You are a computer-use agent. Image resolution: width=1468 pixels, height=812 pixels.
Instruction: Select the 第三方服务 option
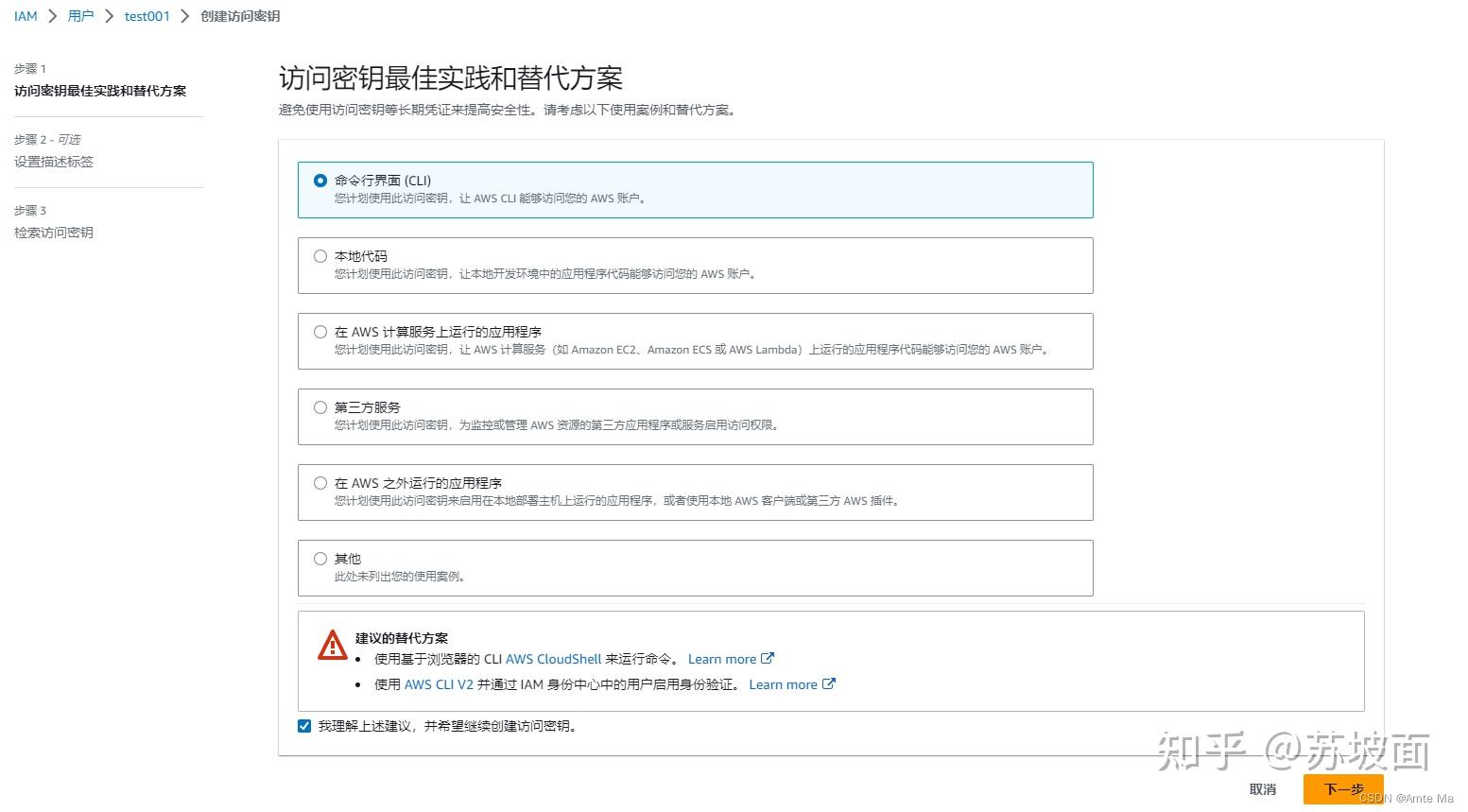(x=320, y=406)
